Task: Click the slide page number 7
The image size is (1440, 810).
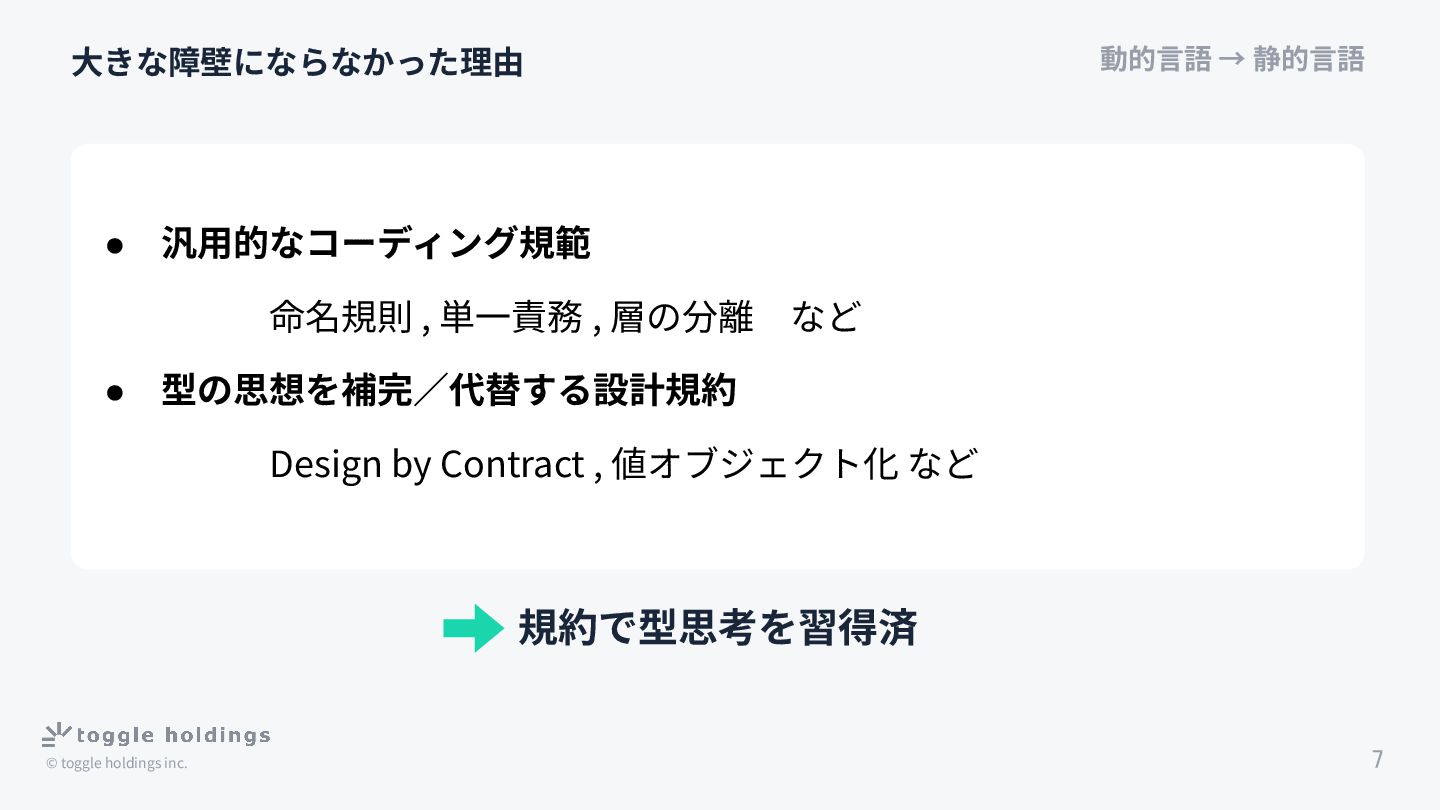Action: point(1377,759)
